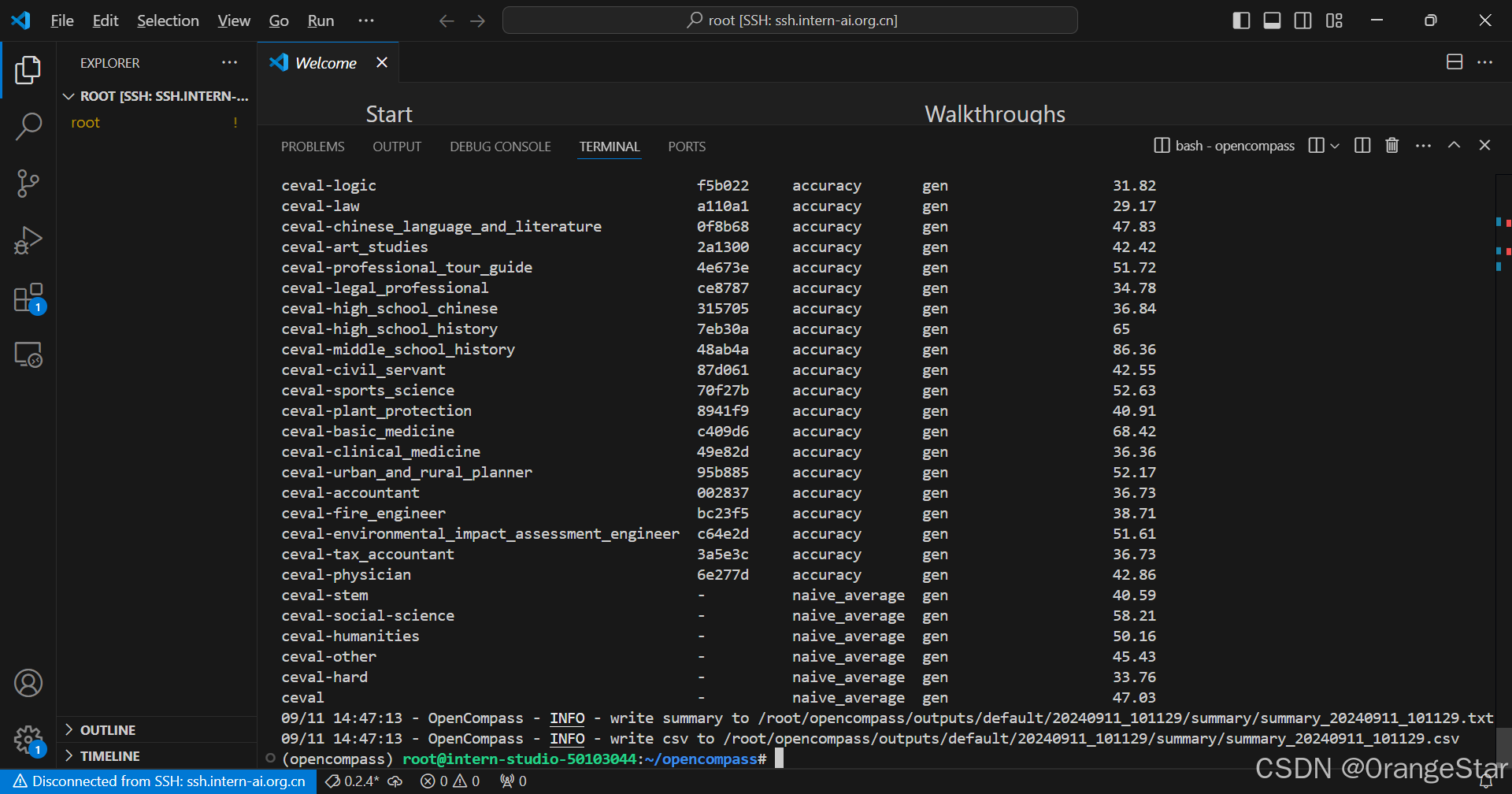Switch to the TERMINAL tab
The width and height of the screenshot is (1512, 794).
point(610,147)
